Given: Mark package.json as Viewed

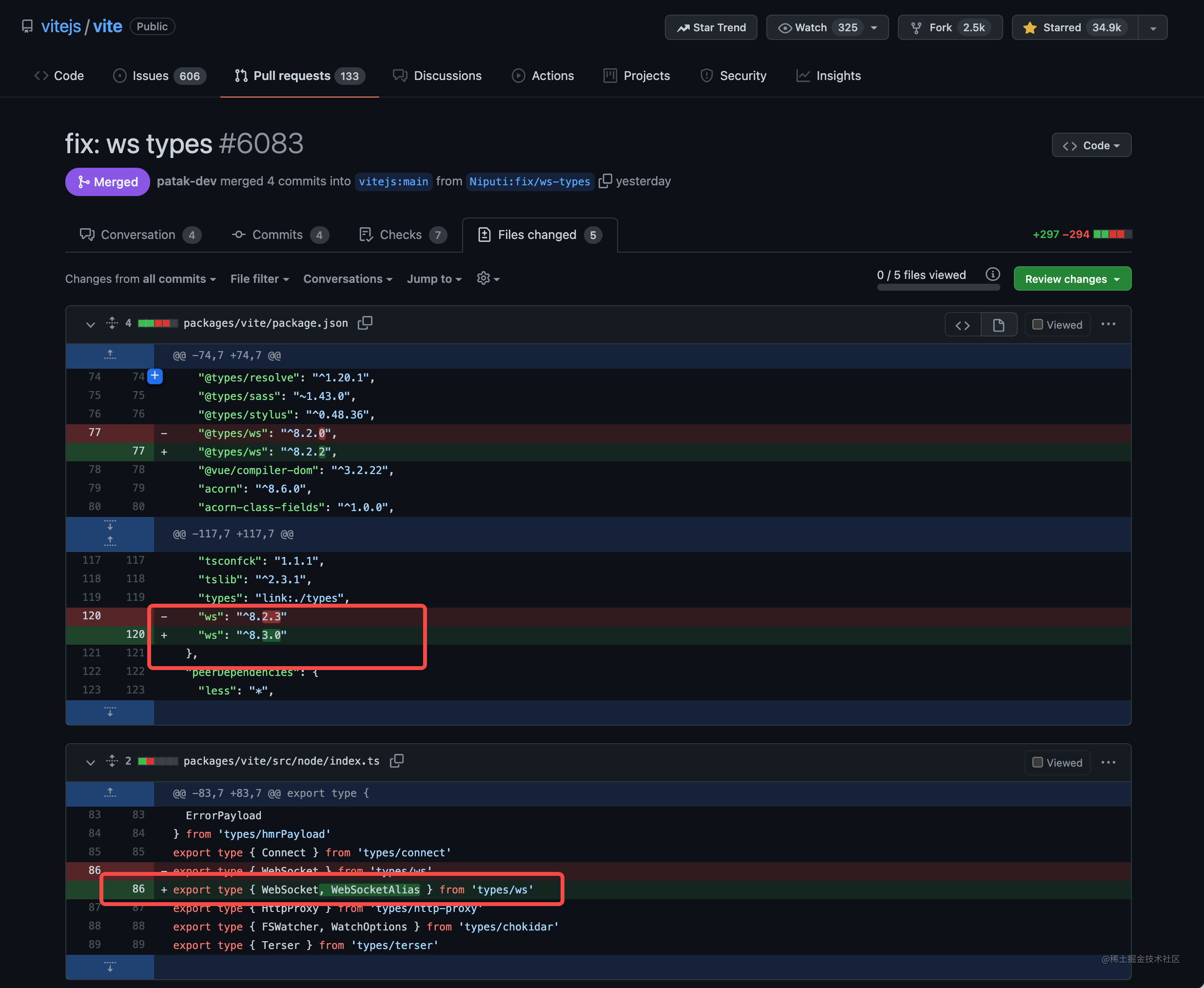Looking at the screenshot, I should 1057,324.
